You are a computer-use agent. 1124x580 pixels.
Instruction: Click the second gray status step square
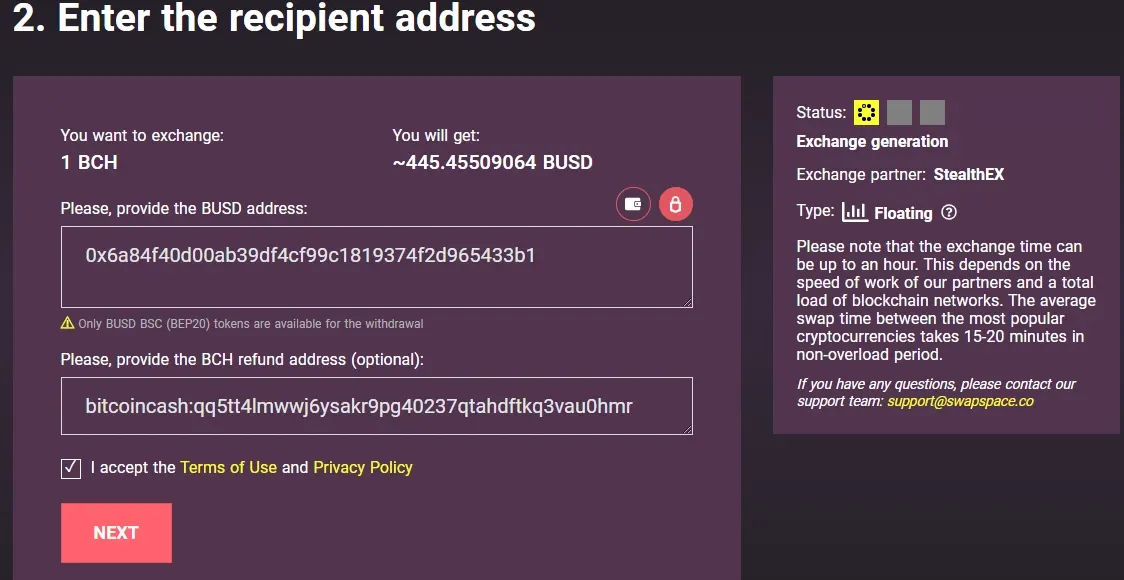coord(899,113)
